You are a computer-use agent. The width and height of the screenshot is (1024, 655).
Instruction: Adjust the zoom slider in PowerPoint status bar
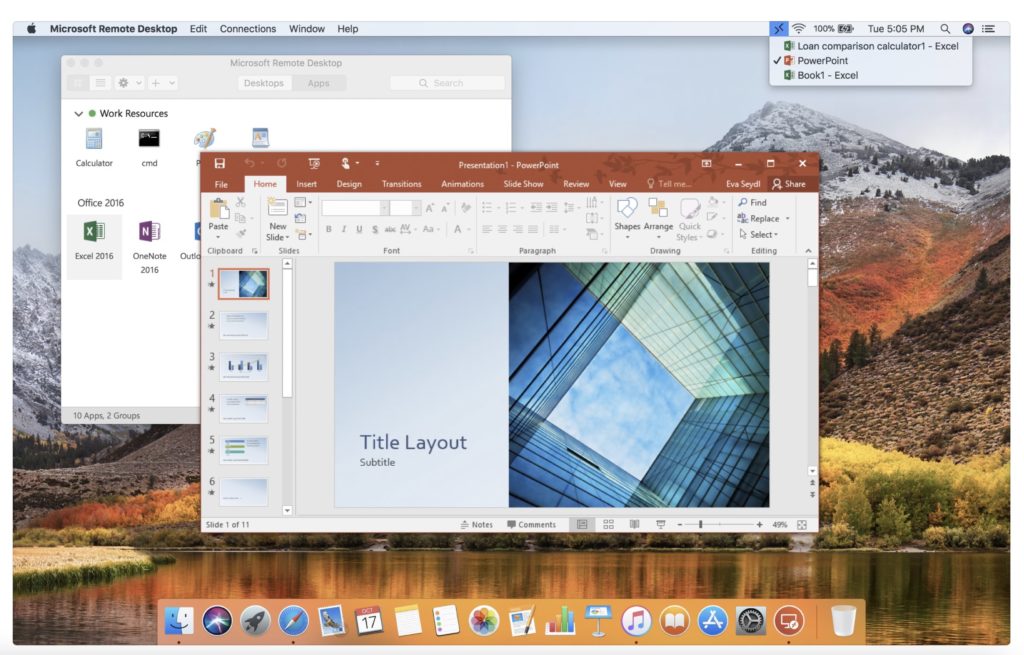(701, 524)
